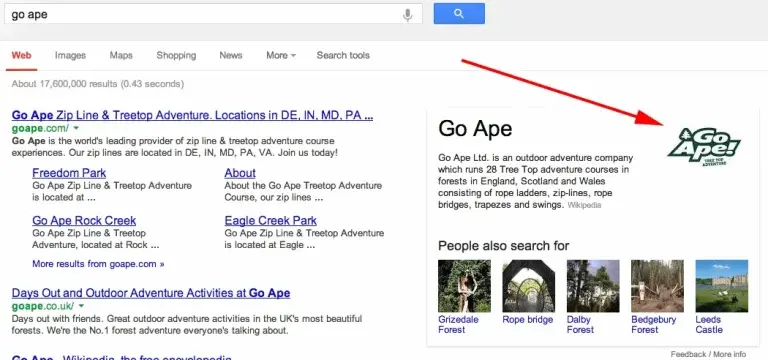Image resolution: width=768 pixels, height=360 pixels.
Task: Click the Wikipedia source link in the panel
Action: click(x=584, y=205)
